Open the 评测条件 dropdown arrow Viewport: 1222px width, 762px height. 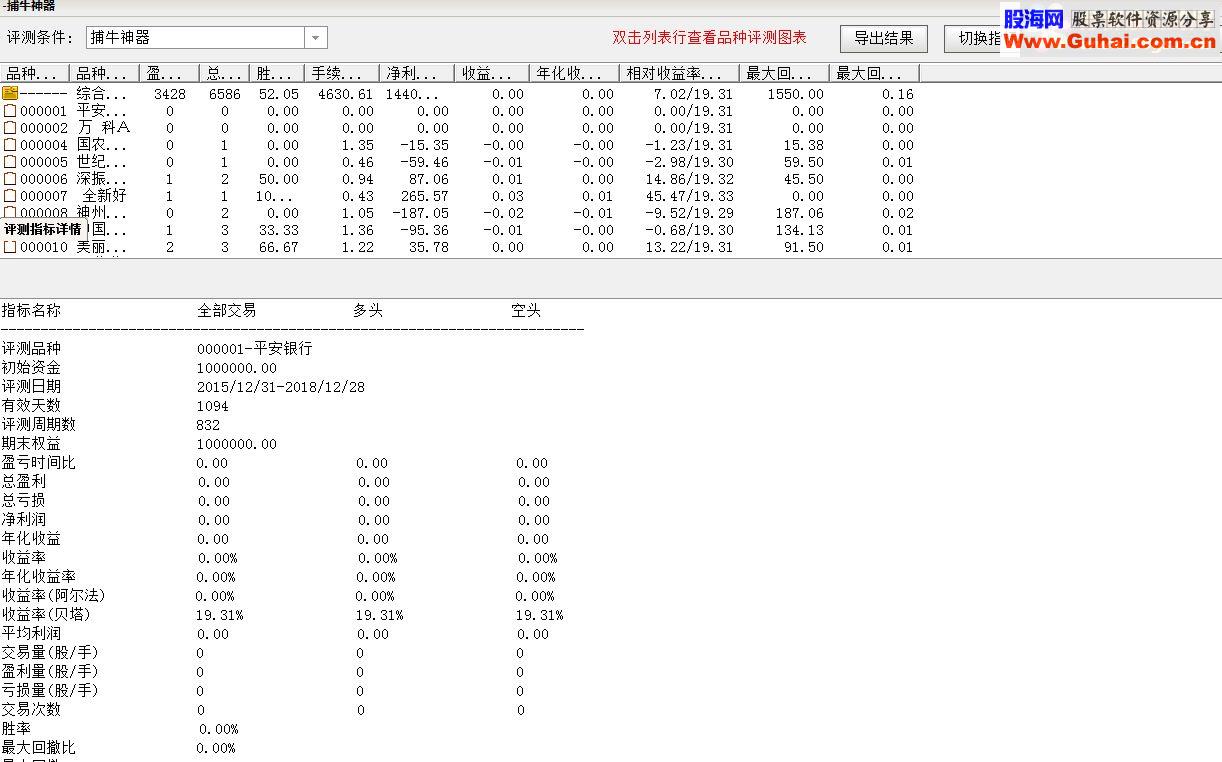pyautogui.click(x=316, y=38)
